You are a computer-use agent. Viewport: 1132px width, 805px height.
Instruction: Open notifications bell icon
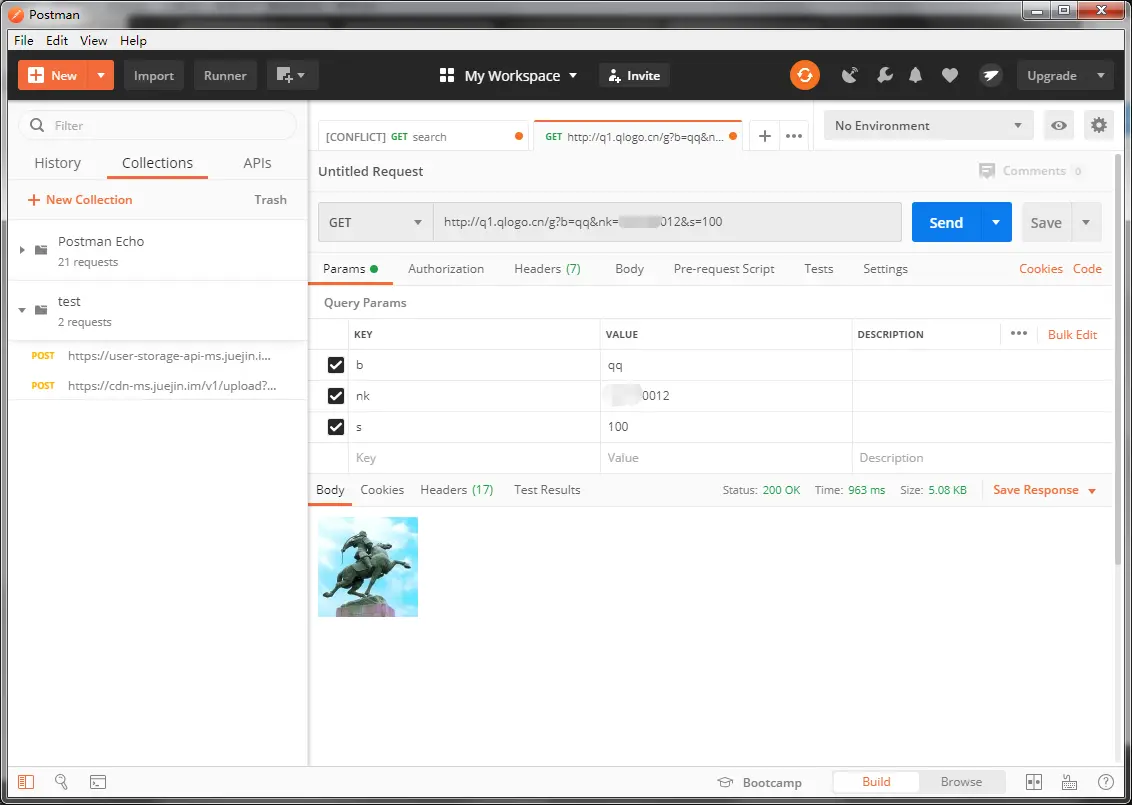915,75
